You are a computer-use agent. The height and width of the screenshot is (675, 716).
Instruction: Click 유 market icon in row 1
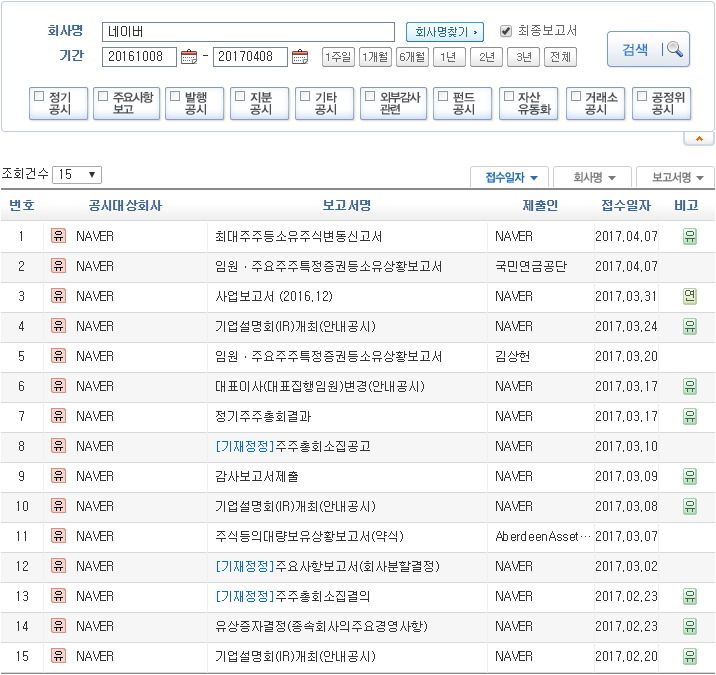pos(58,236)
